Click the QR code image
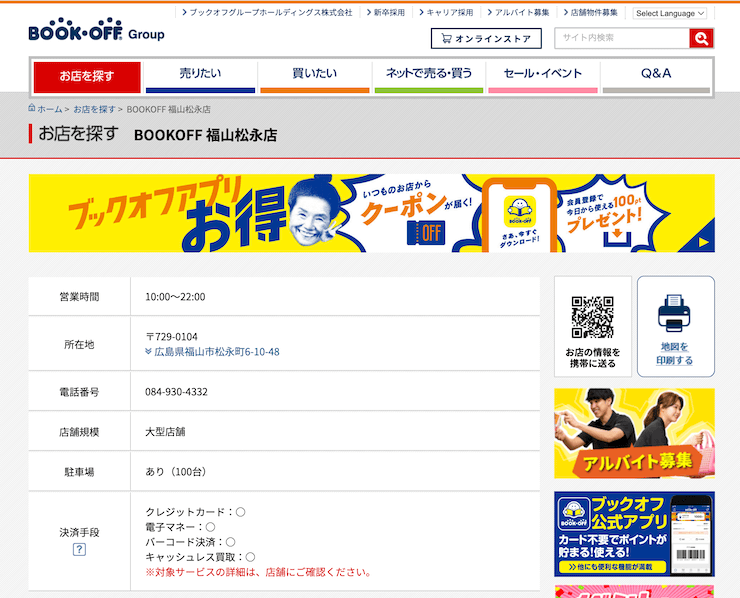Screen dimensions: 740x598 pyautogui.click(x=592, y=317)
